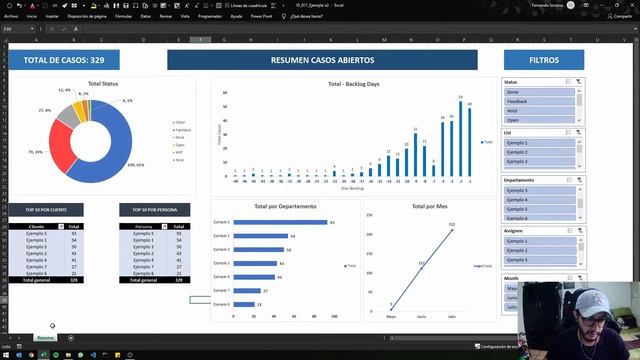The height and width of the screenshot is (360, 640).
Task: Click the Status slicer vertical scrollbar thumb
Action: (x=579, y=100)
